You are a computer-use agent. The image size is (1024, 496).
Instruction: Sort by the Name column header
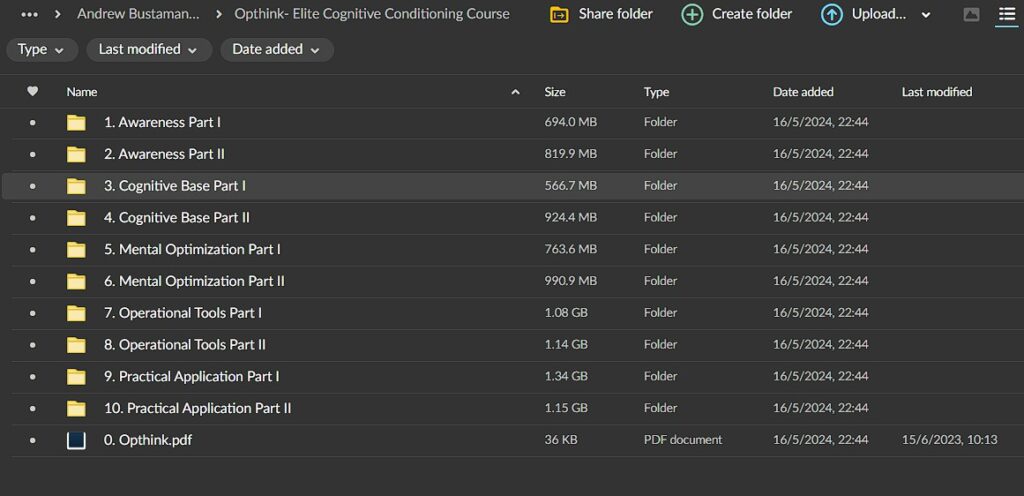click(82, 92)
